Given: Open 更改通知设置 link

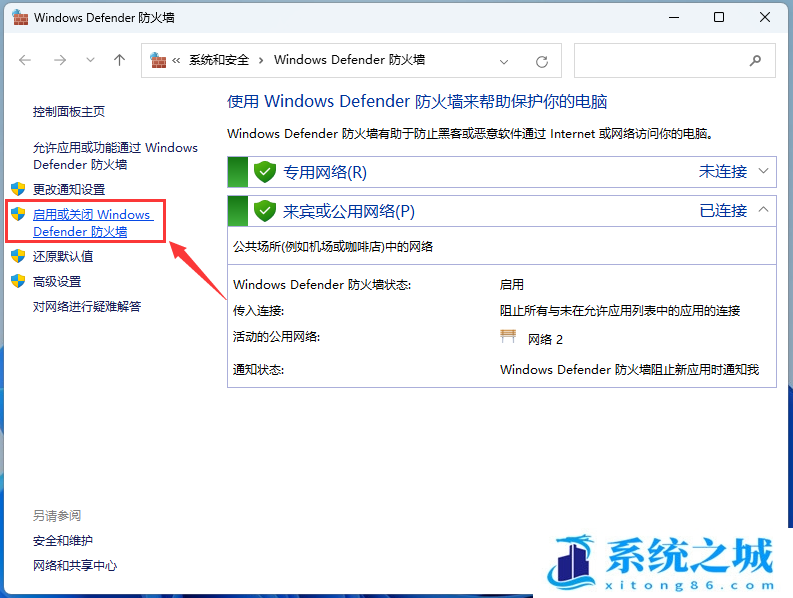Looking at the screenshot, I should click(69, 189).
